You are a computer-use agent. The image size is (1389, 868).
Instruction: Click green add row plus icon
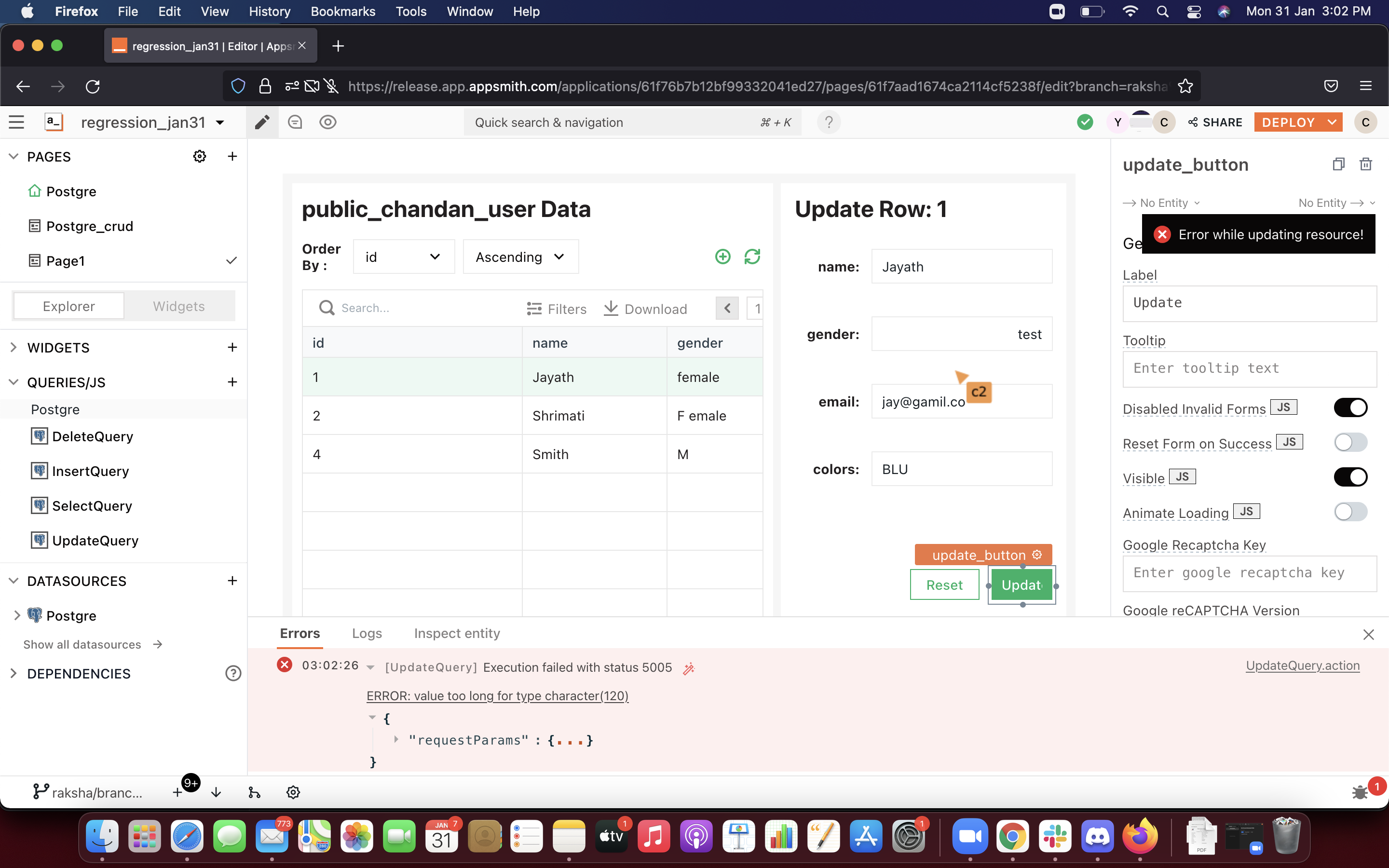pos(722,257)
